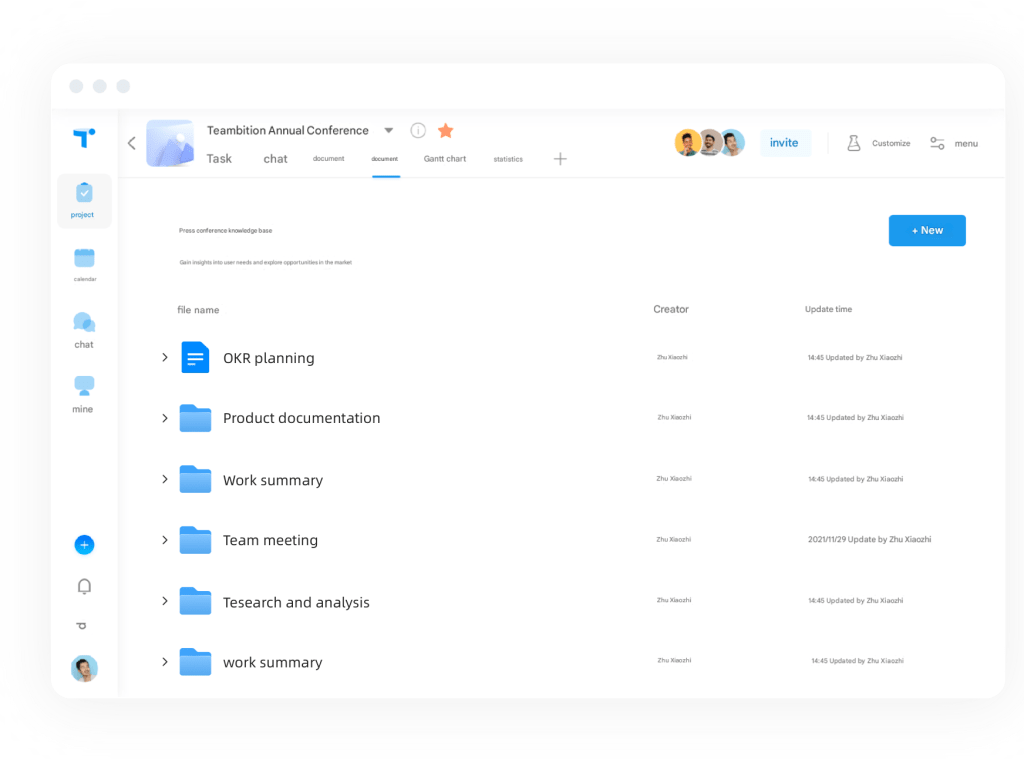The image size is (1024, 759).
Task: Toggle the orange star favorite
Action: (446, 131)
